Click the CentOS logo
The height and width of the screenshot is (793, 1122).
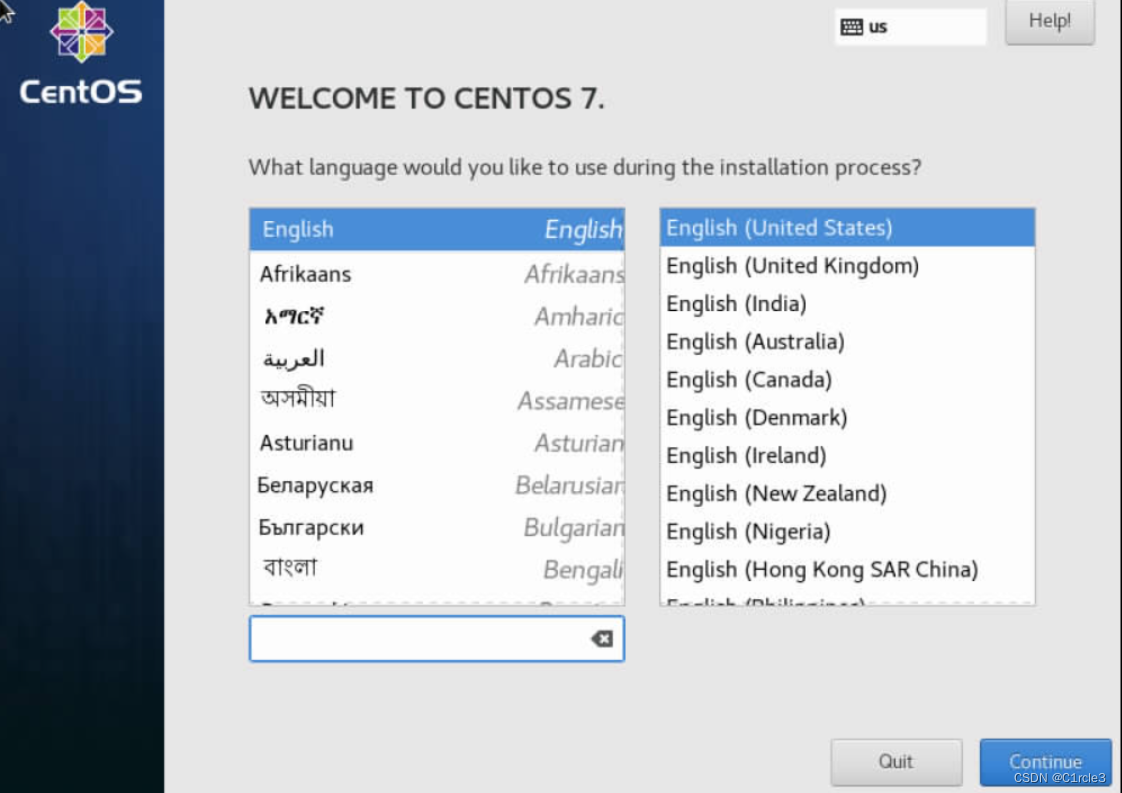point(81,53)
